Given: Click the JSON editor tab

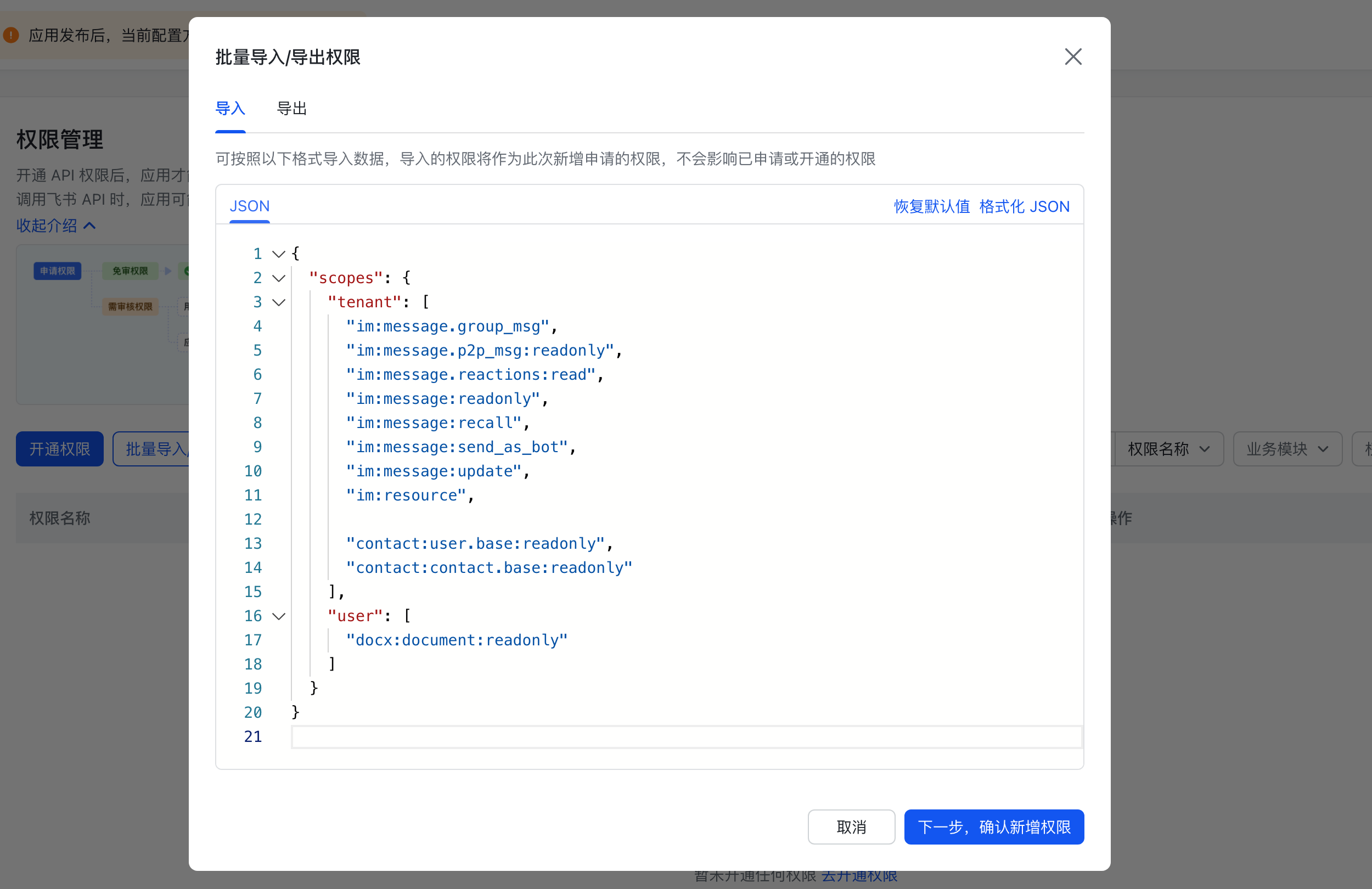Looking at the screenshot, I should coord(249,206).
